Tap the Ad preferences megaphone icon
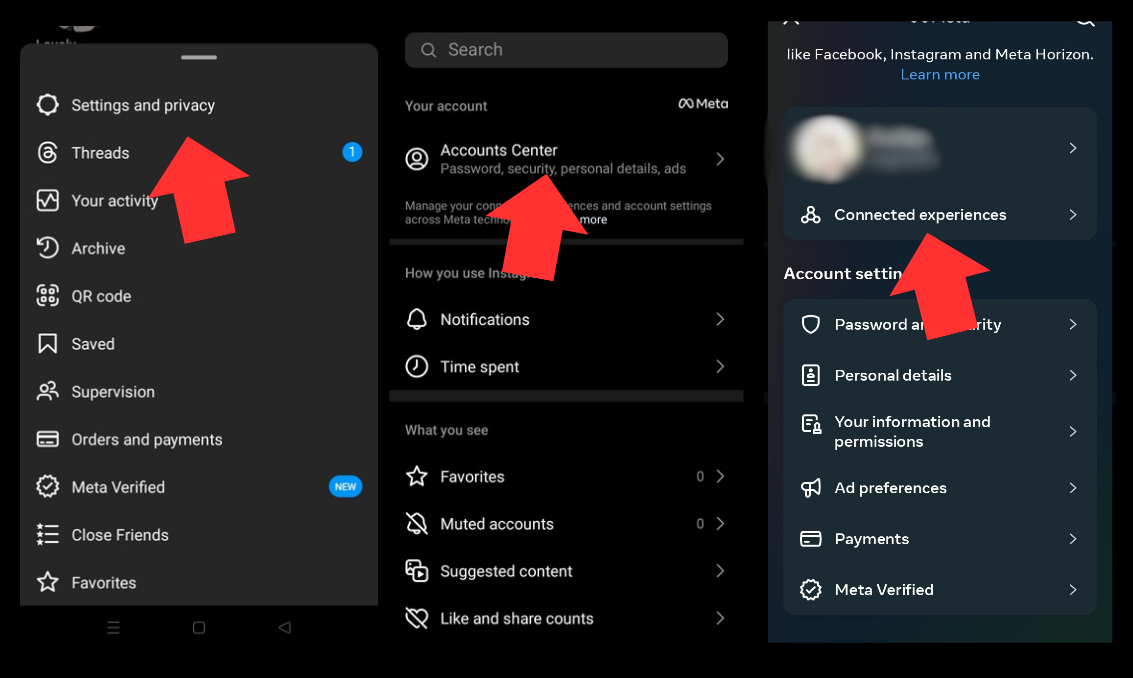Image resolution: width=1133 pixels, height=678 pixels. [x=811, y=488]
